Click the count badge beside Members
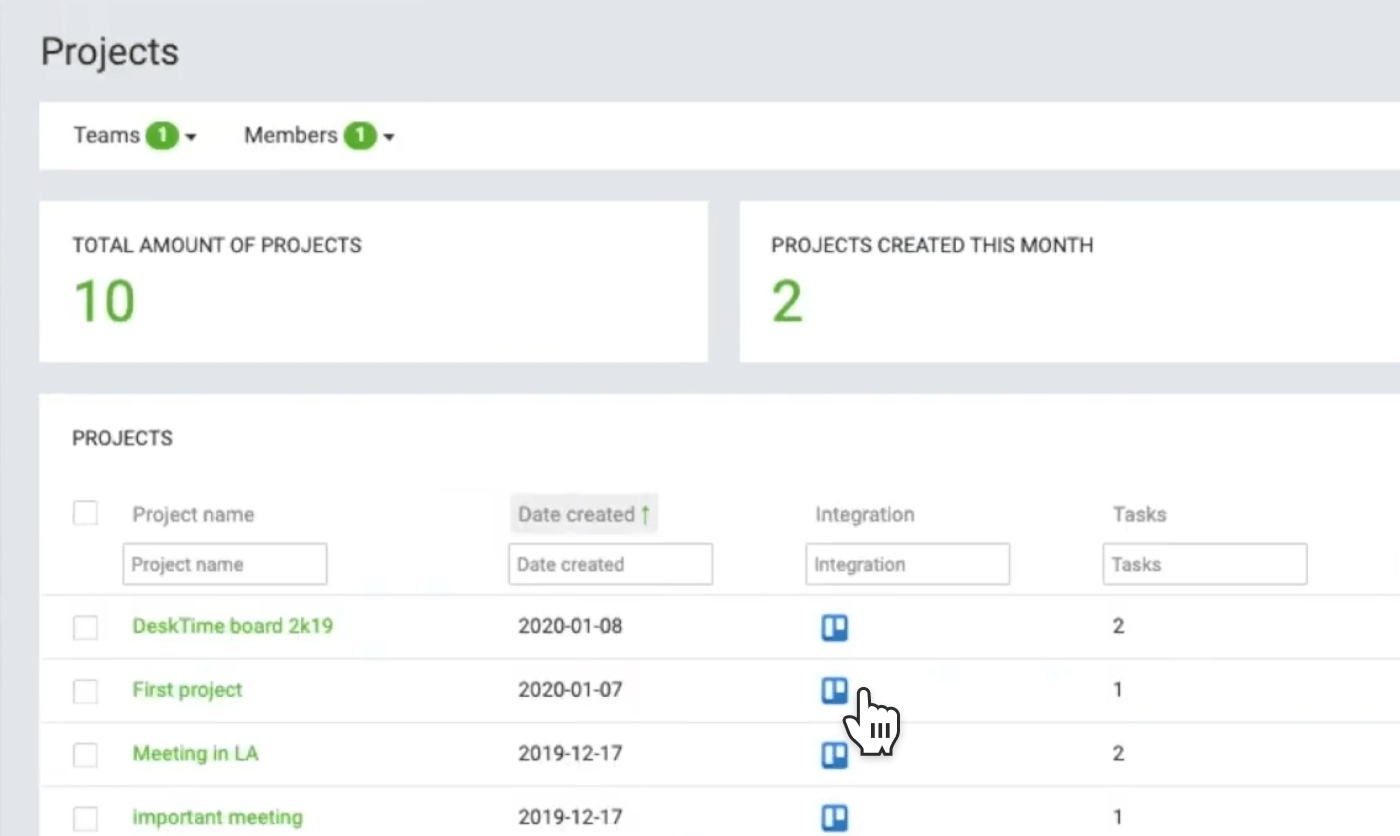 click(360, 135)
